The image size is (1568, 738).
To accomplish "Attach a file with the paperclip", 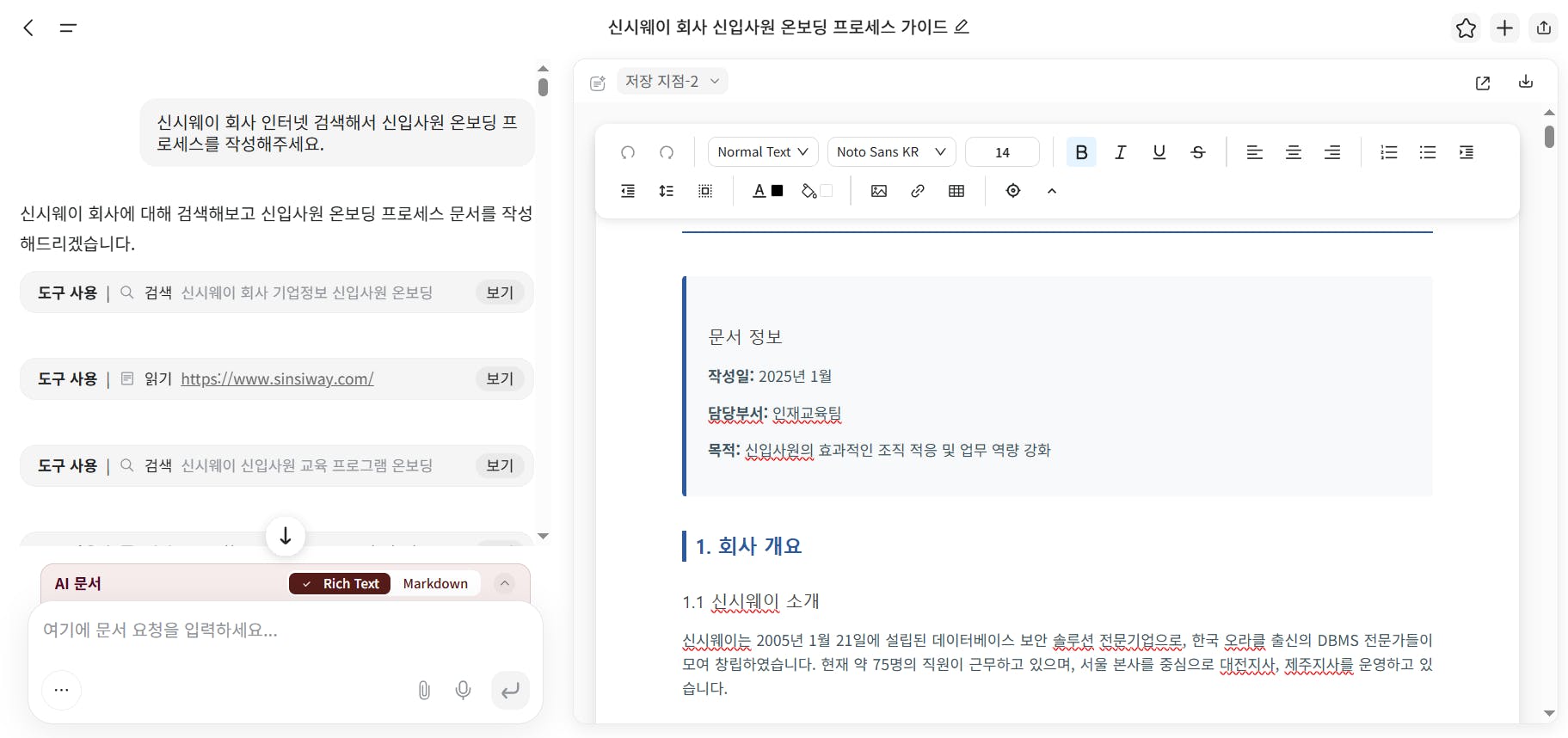I will (x=424, y=690).
